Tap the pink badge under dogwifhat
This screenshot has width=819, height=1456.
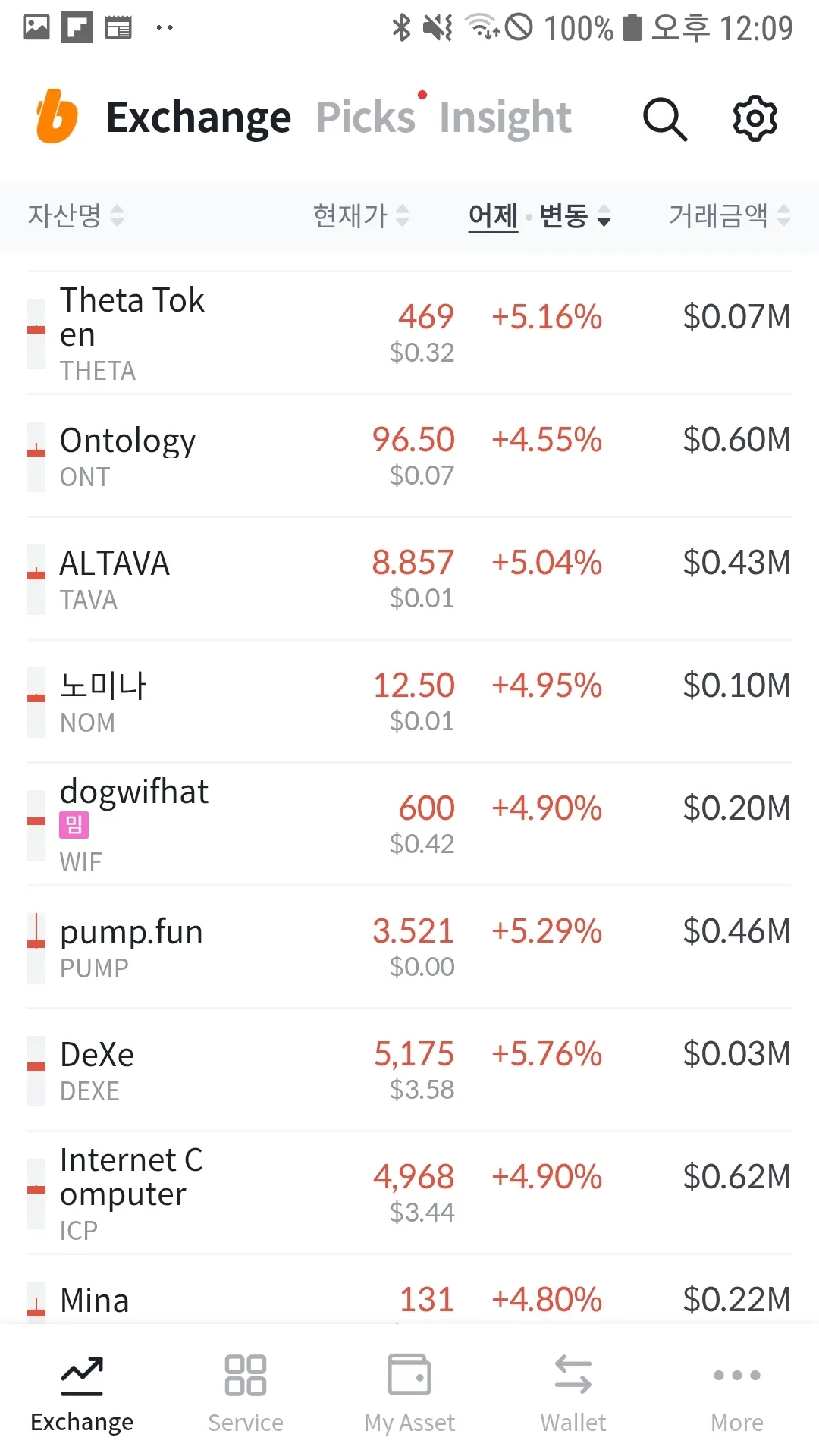74,824
